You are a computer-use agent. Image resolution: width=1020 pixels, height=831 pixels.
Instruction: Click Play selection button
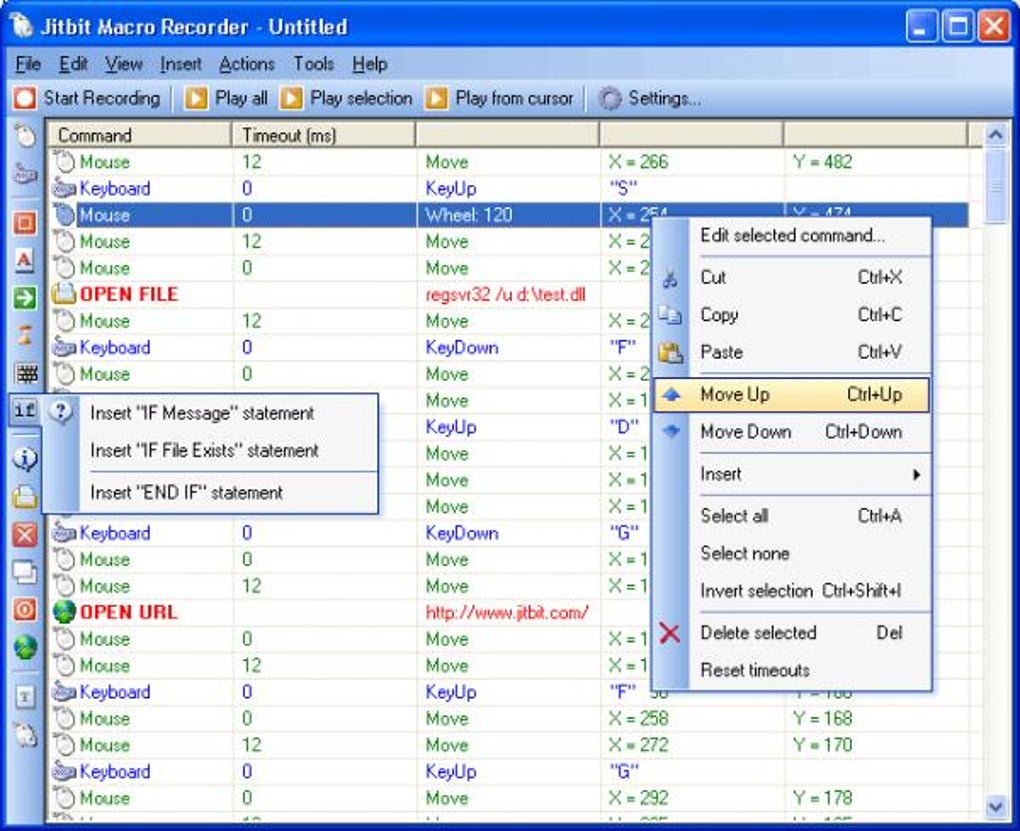[347, 99]
